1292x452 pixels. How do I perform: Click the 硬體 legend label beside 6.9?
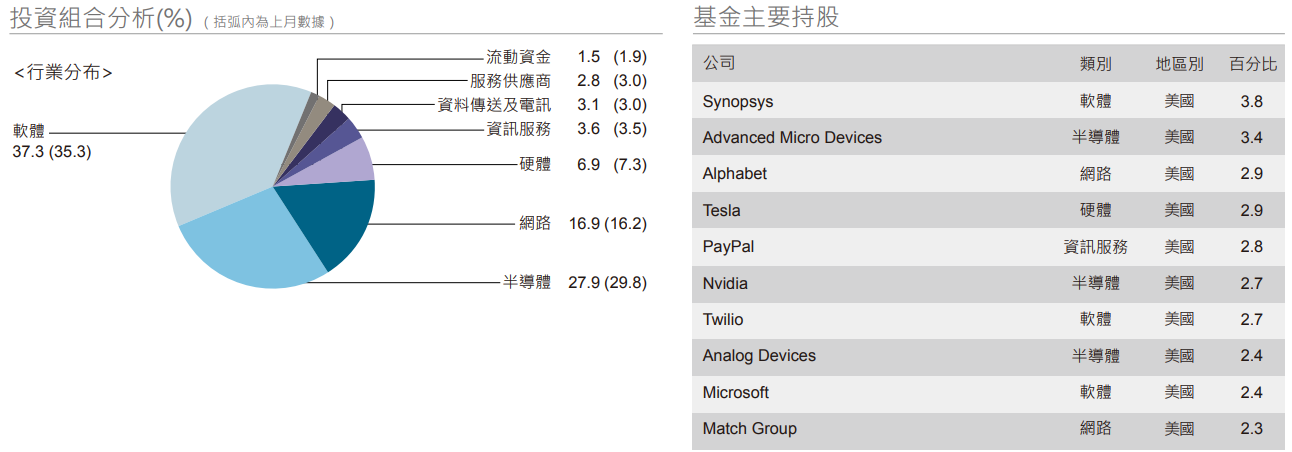click(535, 164)
